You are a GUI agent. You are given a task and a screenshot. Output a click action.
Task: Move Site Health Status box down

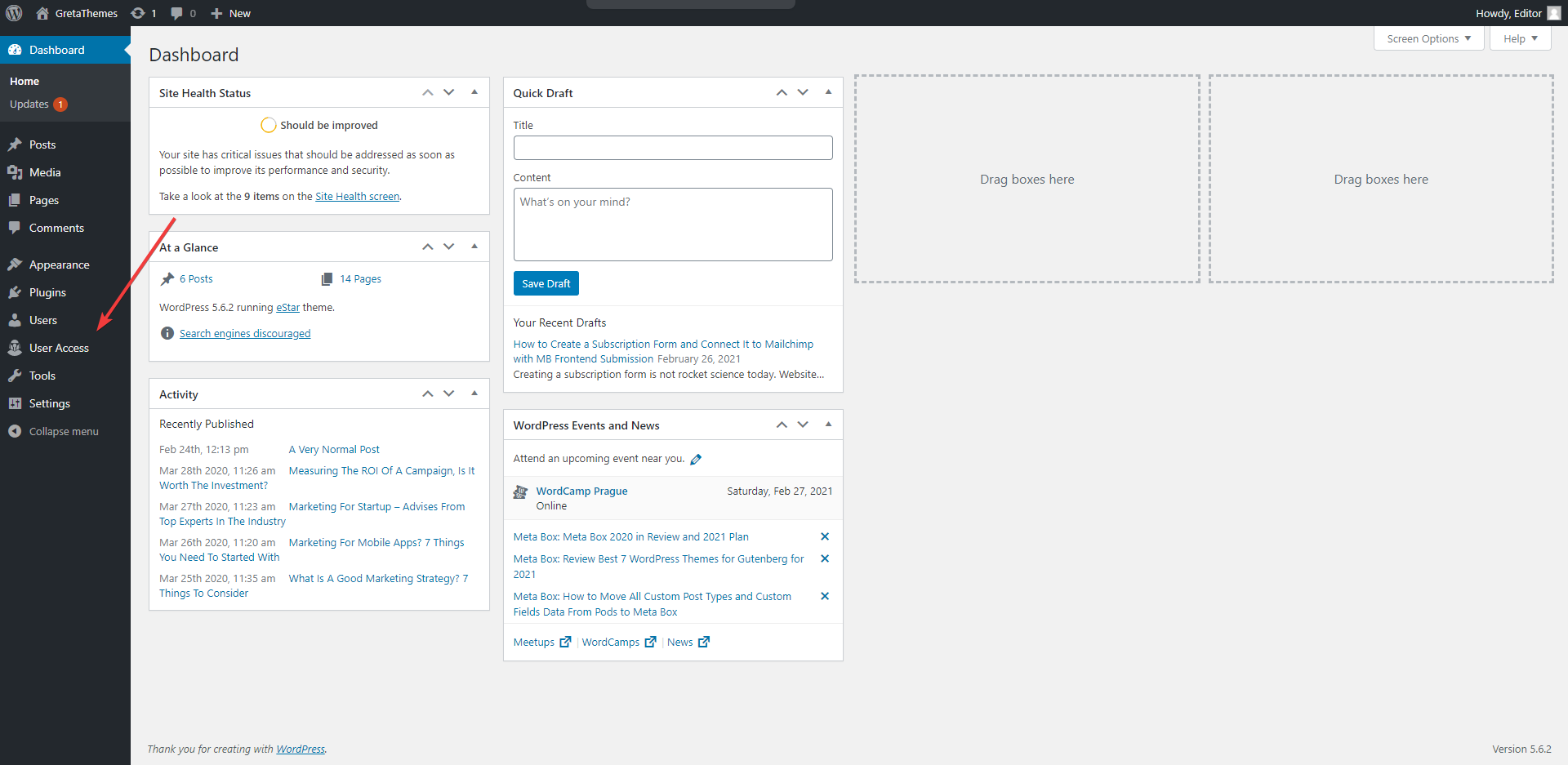[x=449, y=92]
